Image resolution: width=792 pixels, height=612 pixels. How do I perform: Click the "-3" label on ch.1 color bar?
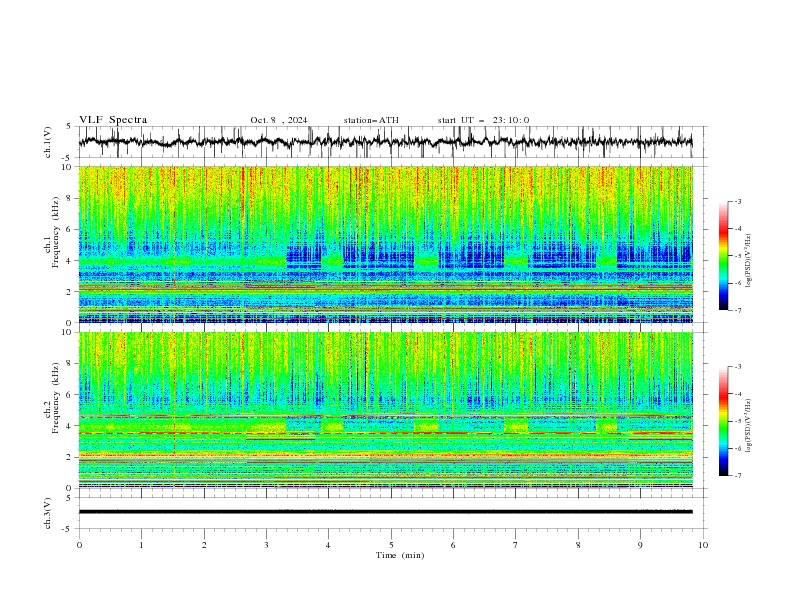(x=737, y=201)
